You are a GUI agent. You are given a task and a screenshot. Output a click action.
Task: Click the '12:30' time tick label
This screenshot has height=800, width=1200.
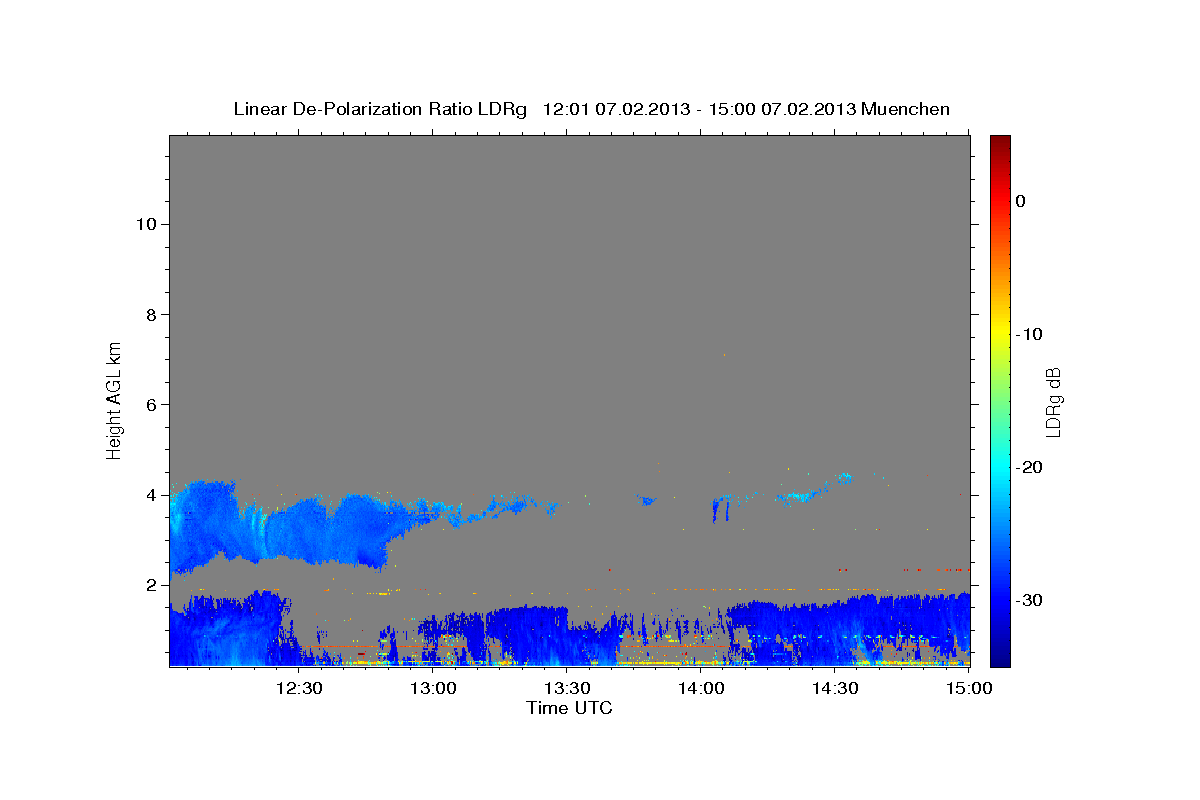tap(299, 688)
